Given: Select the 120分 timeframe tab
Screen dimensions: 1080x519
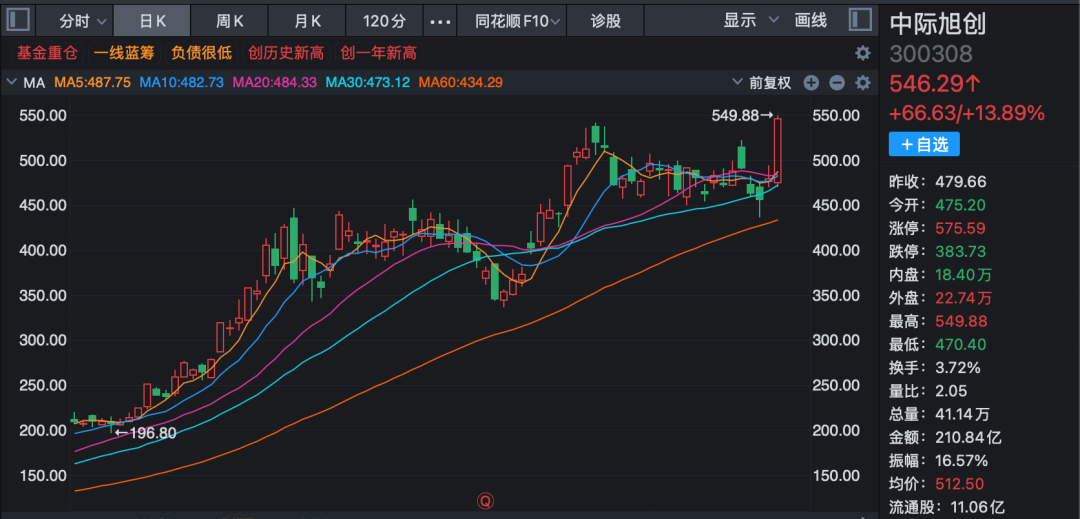Looking at the screenshot, I should click(384, 20).
